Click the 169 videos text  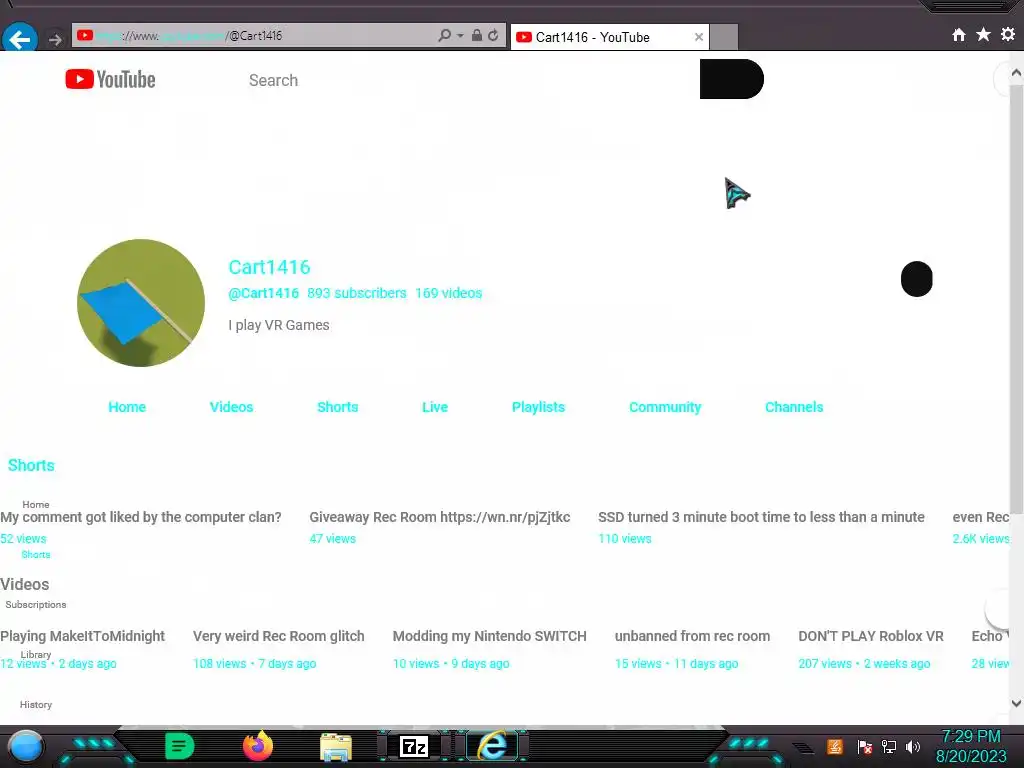point(449,293)
